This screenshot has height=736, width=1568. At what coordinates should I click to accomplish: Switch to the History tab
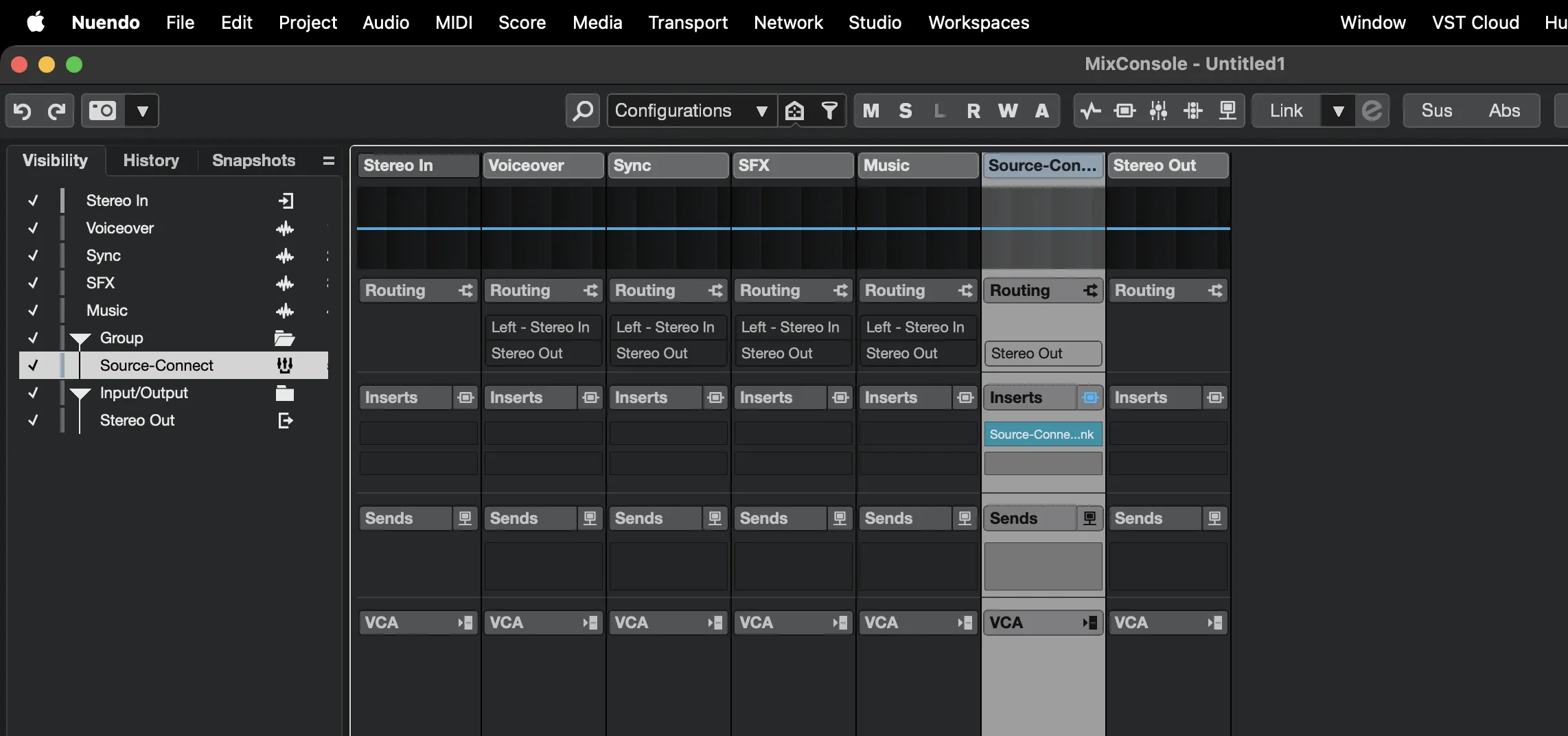(151, 161)
